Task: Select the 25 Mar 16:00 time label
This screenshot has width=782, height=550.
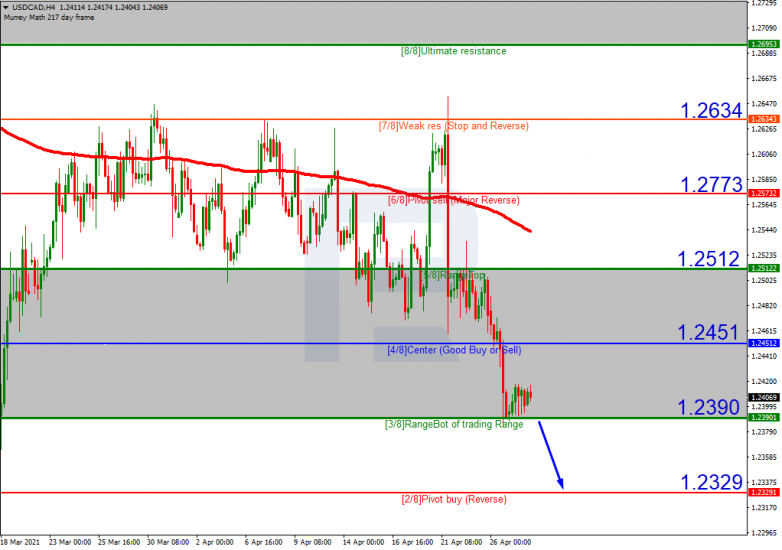Action: (x=119, y=542)
